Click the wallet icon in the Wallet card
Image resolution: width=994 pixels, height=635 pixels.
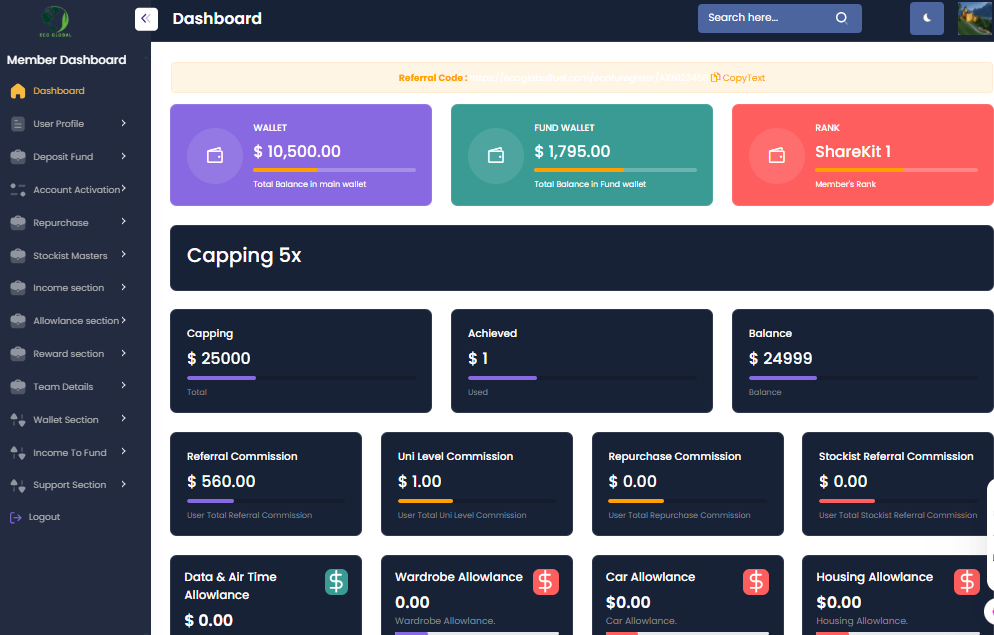pyautogui.click(x=214, y=156)
